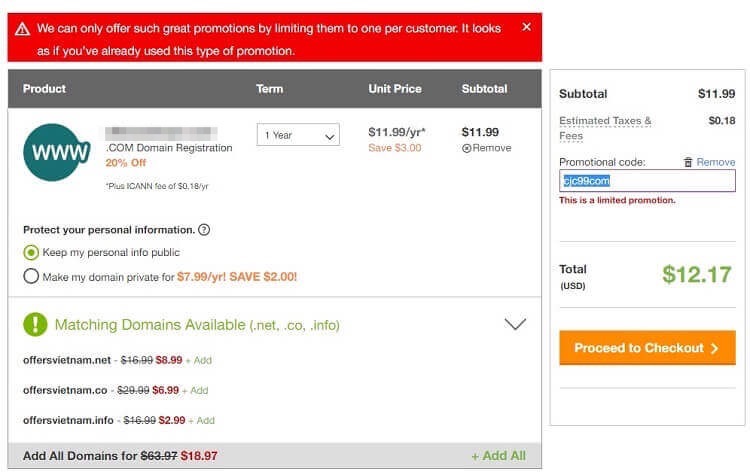The height and width of the screenshot is (472, 750).
Task: Click the warning triangle icon in alert
Action: (22, 29)
